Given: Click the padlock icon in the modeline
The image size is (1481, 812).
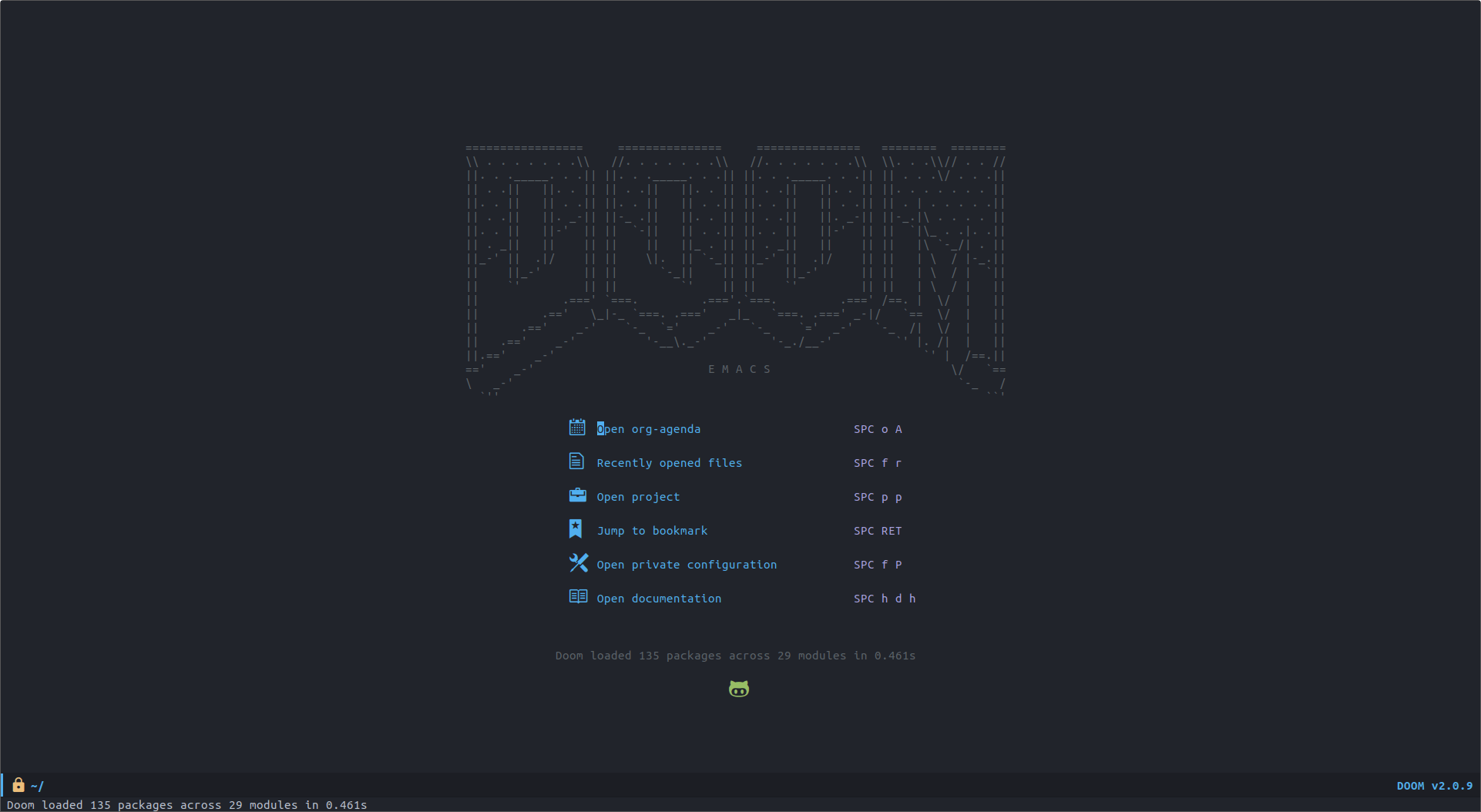Looking at the screenshot, I should point(18,786).
